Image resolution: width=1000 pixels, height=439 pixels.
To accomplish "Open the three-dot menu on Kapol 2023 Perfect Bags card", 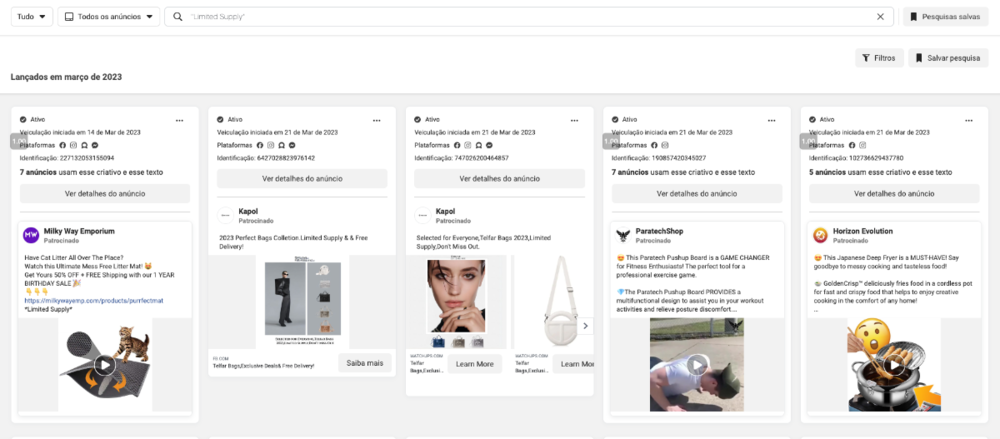I will tap(377, 120).
